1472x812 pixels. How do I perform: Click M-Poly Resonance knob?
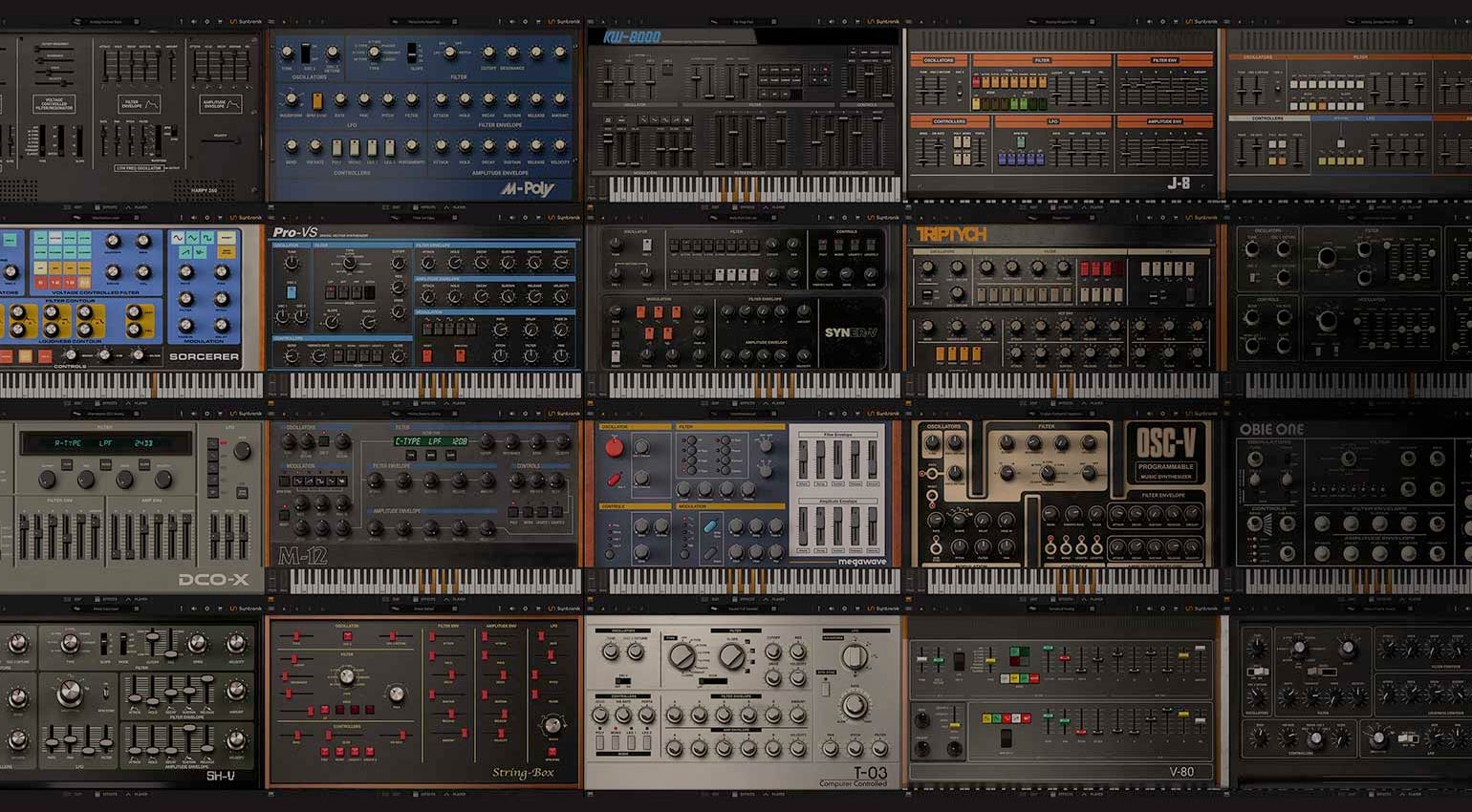[512, 52]
